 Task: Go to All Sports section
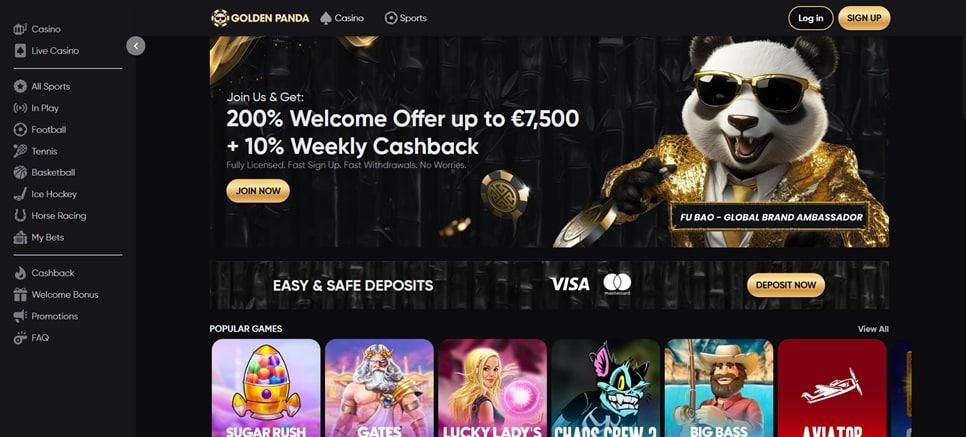pos(42,86)
